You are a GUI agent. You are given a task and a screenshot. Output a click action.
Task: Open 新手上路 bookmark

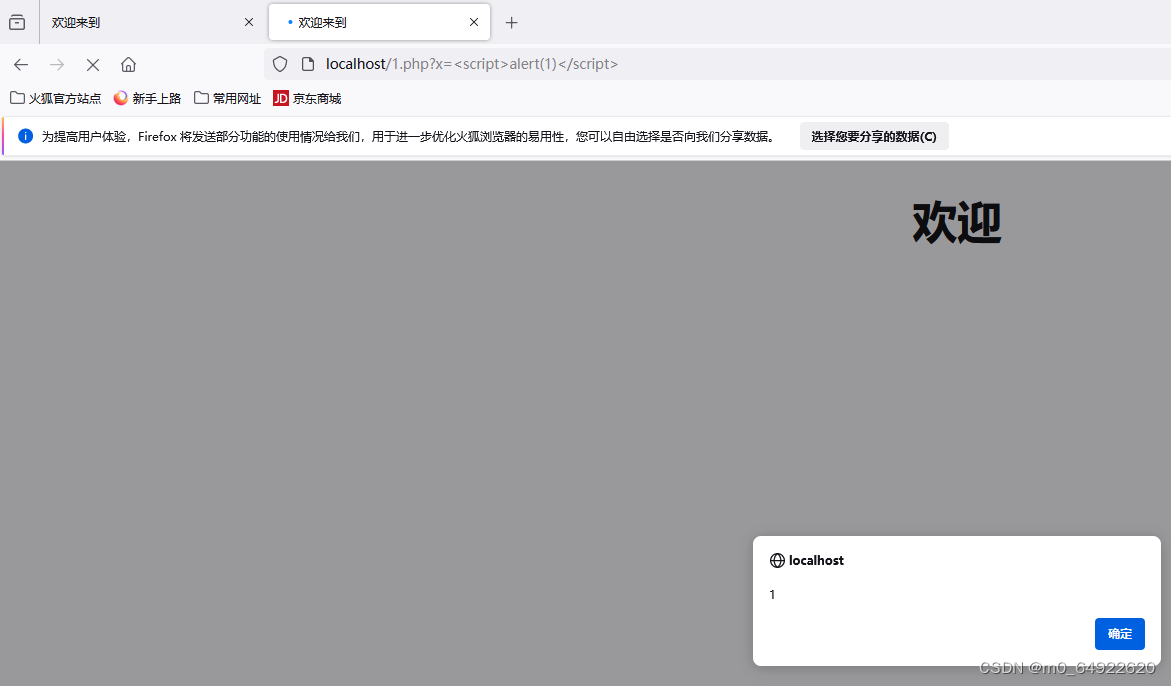click(x=147, y=99)
